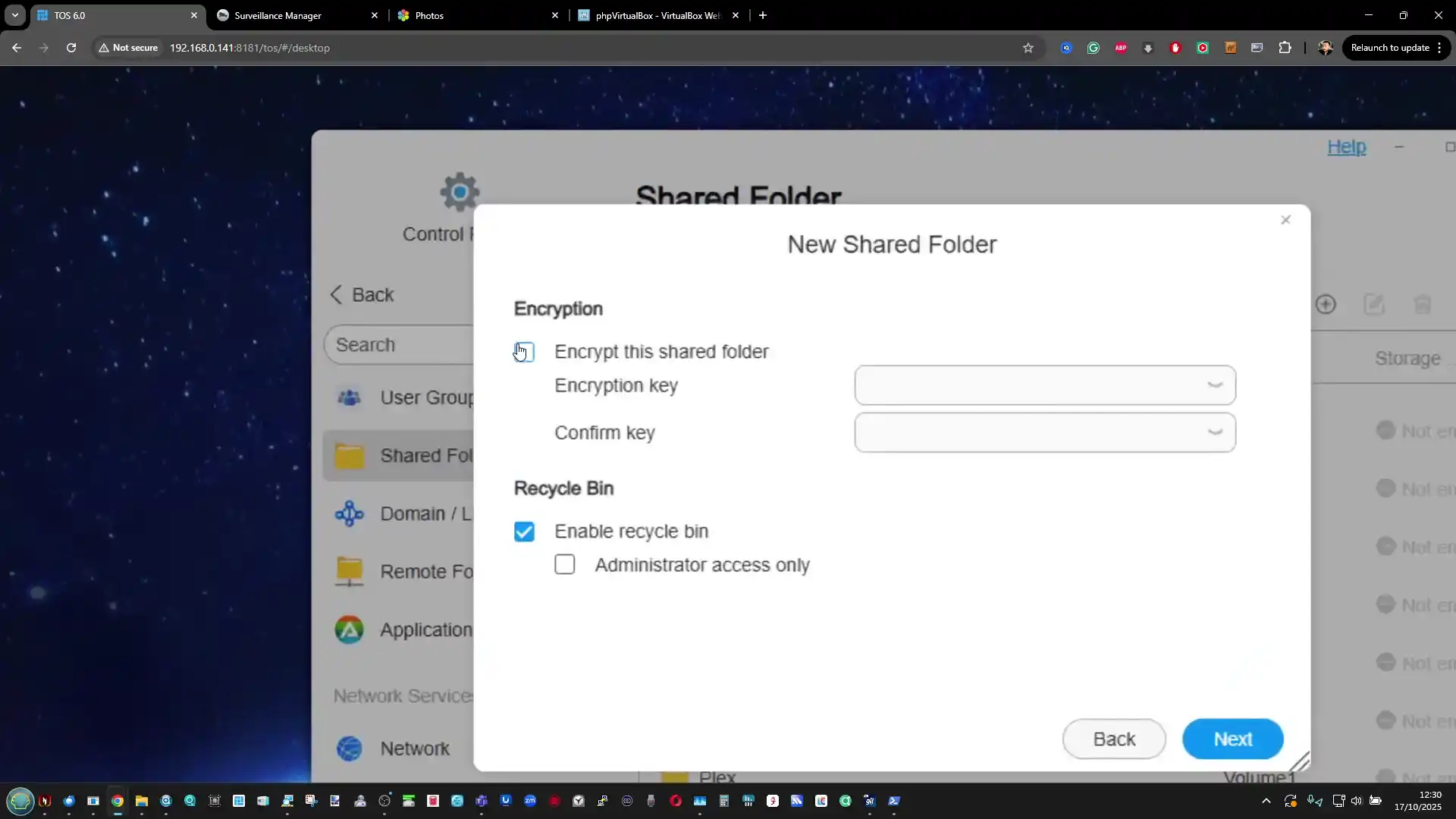Toggle visibility in Confirm key field
The height and width of the screenshot is (819, 1456).
(1215, 432)
